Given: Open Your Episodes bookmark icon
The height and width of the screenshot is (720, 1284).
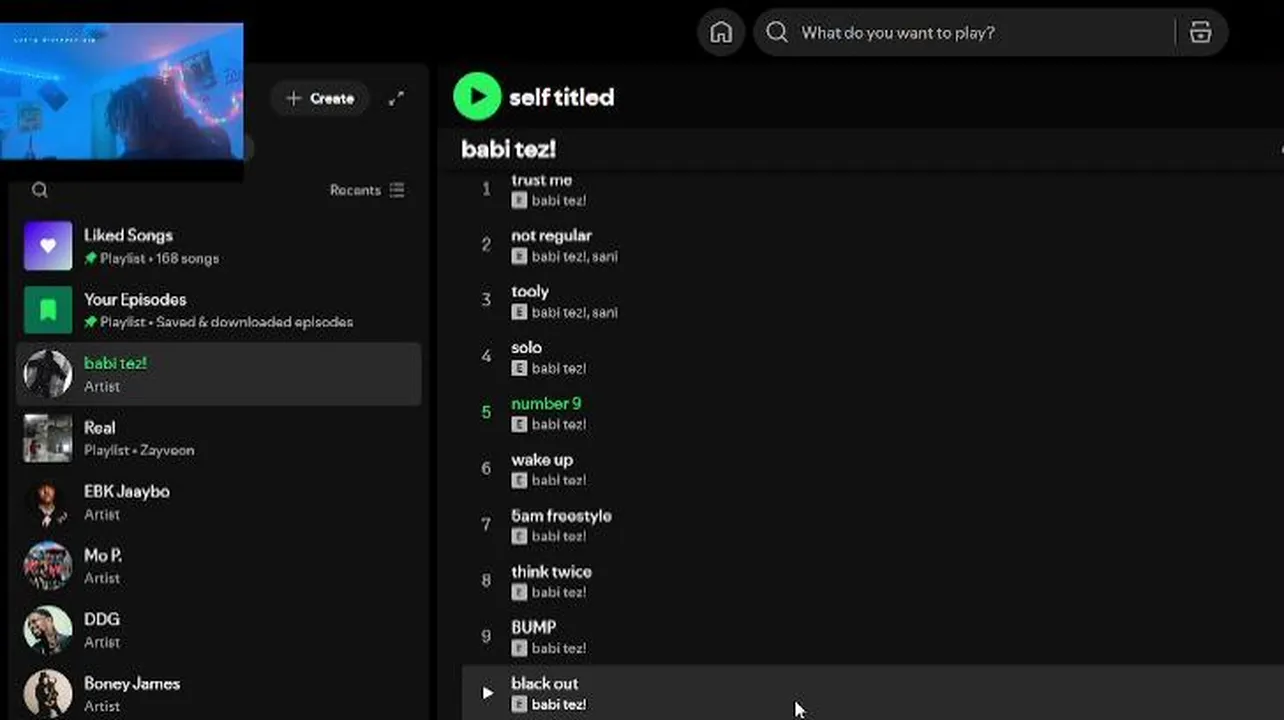Looking at the screenshot, I should pyautogui.click(x=48, y=310).
